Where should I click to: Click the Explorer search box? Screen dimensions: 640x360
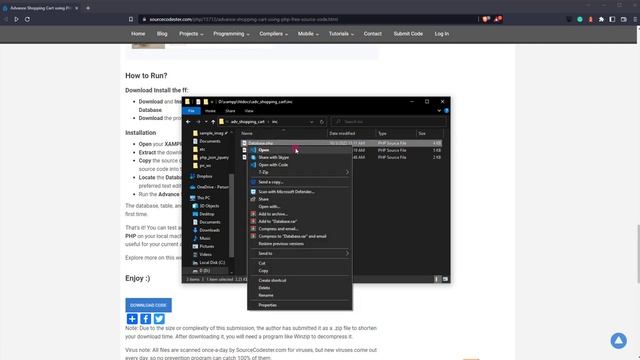point(388,122)
